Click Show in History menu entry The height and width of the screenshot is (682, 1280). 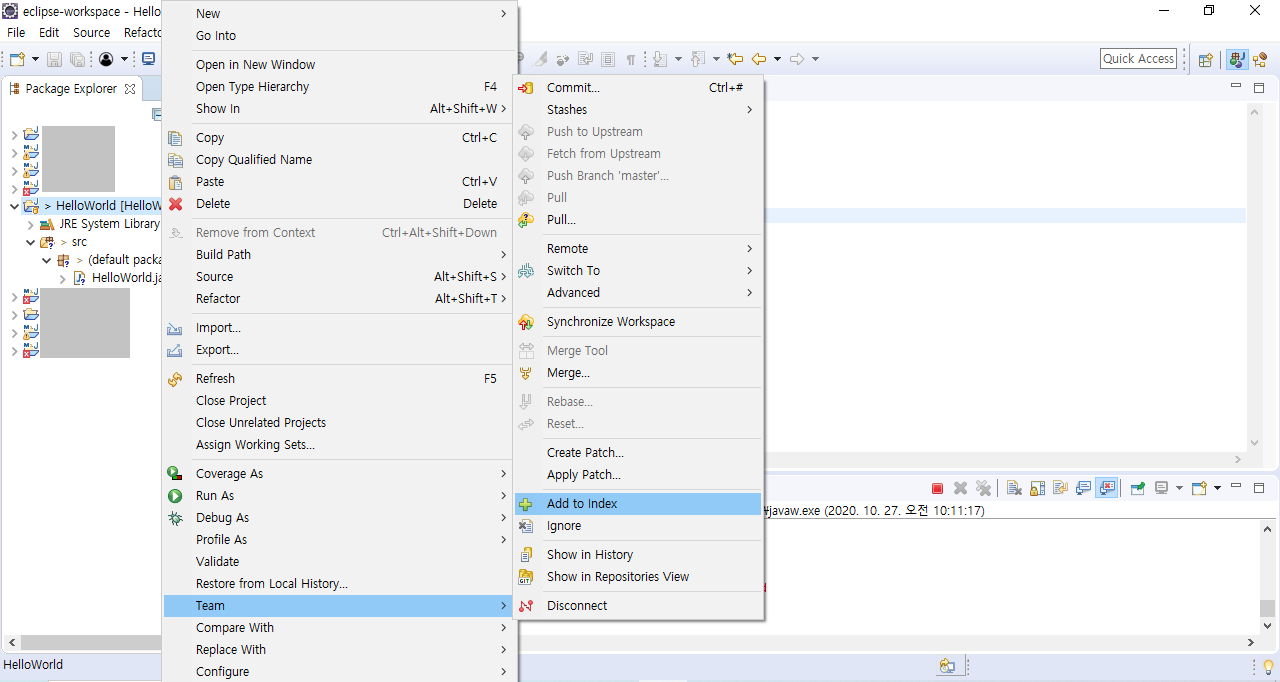[638, 555]
